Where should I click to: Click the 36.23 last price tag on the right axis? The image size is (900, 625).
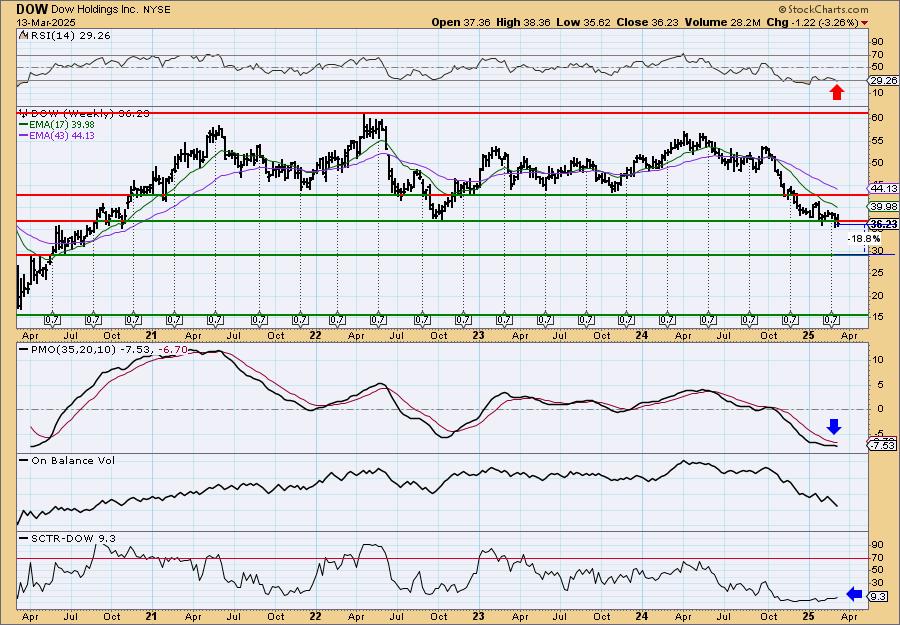tap(884, 224)
